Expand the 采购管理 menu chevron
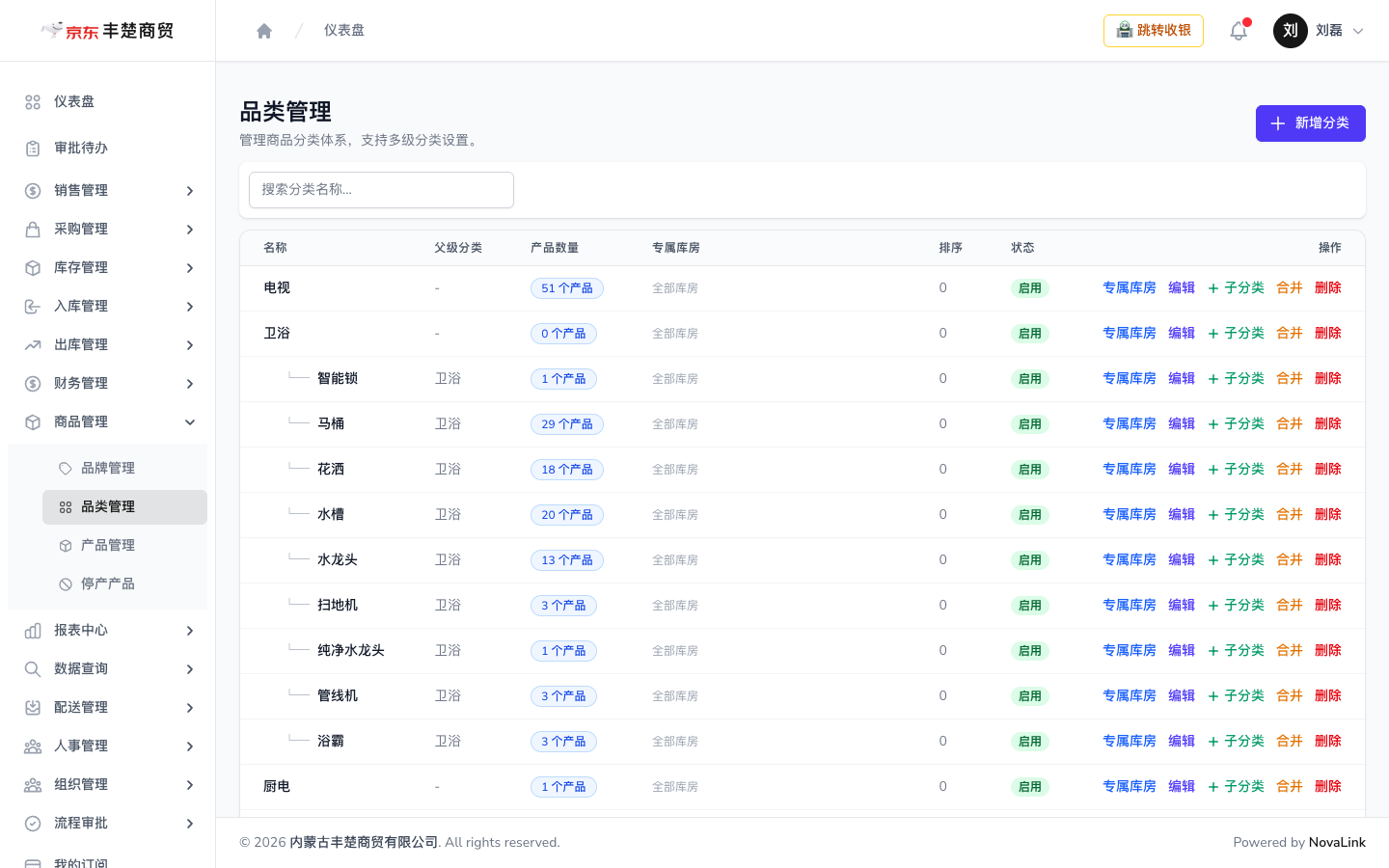Viewport: 1389px width, 868px height. pyautogui.click(x=190, y=230)
